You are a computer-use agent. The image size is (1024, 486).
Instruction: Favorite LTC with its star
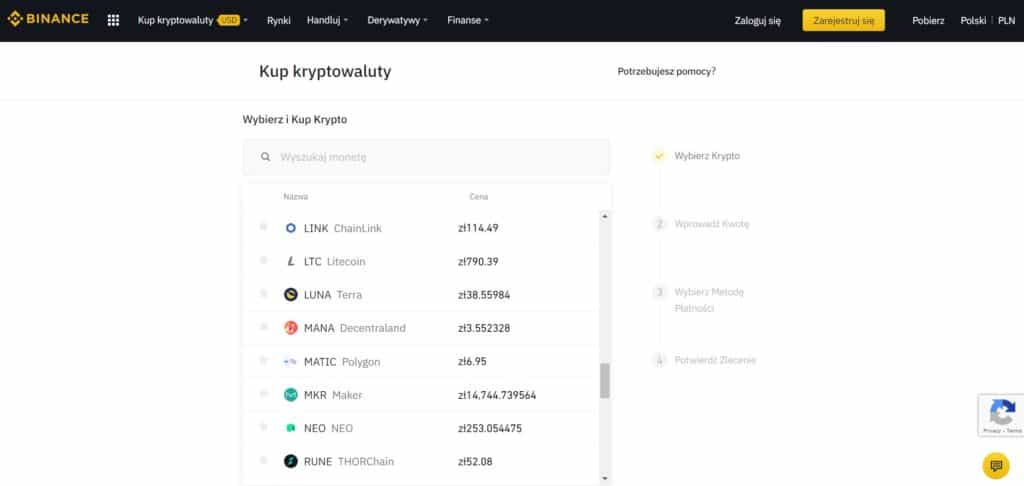pos(263,260)
